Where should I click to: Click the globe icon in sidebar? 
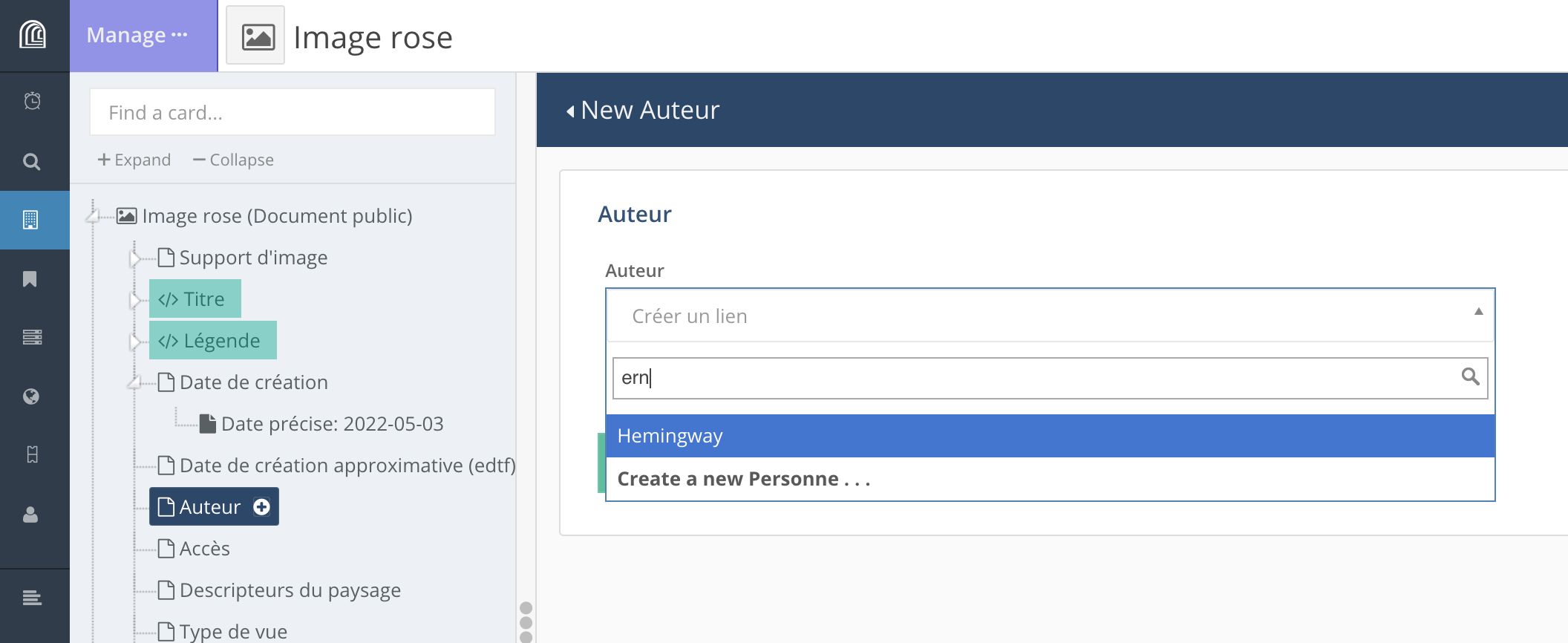31,396
